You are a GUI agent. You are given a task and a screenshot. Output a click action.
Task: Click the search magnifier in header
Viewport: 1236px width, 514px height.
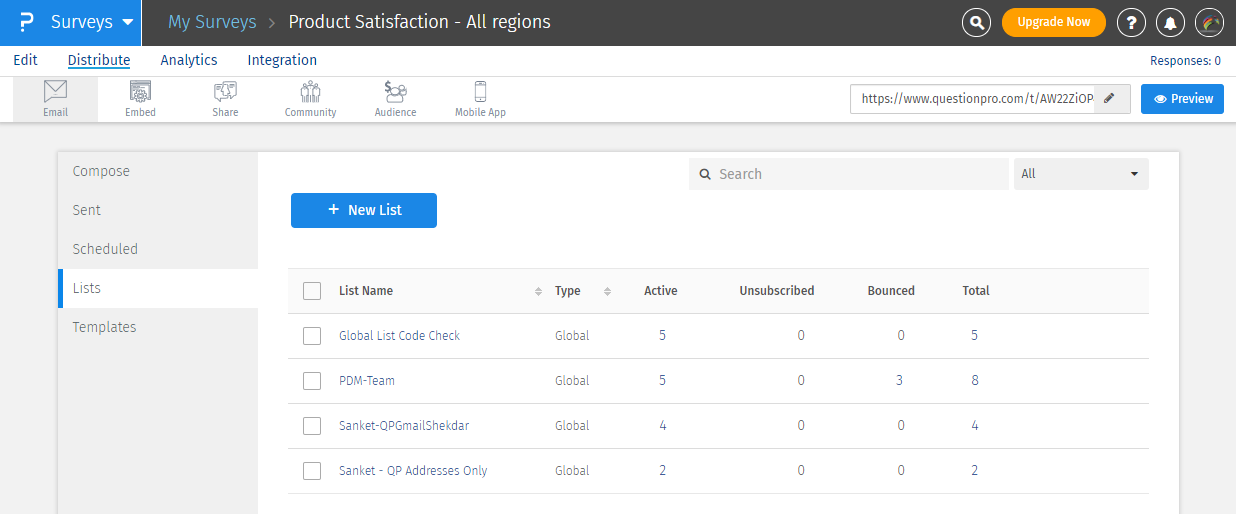976,22
